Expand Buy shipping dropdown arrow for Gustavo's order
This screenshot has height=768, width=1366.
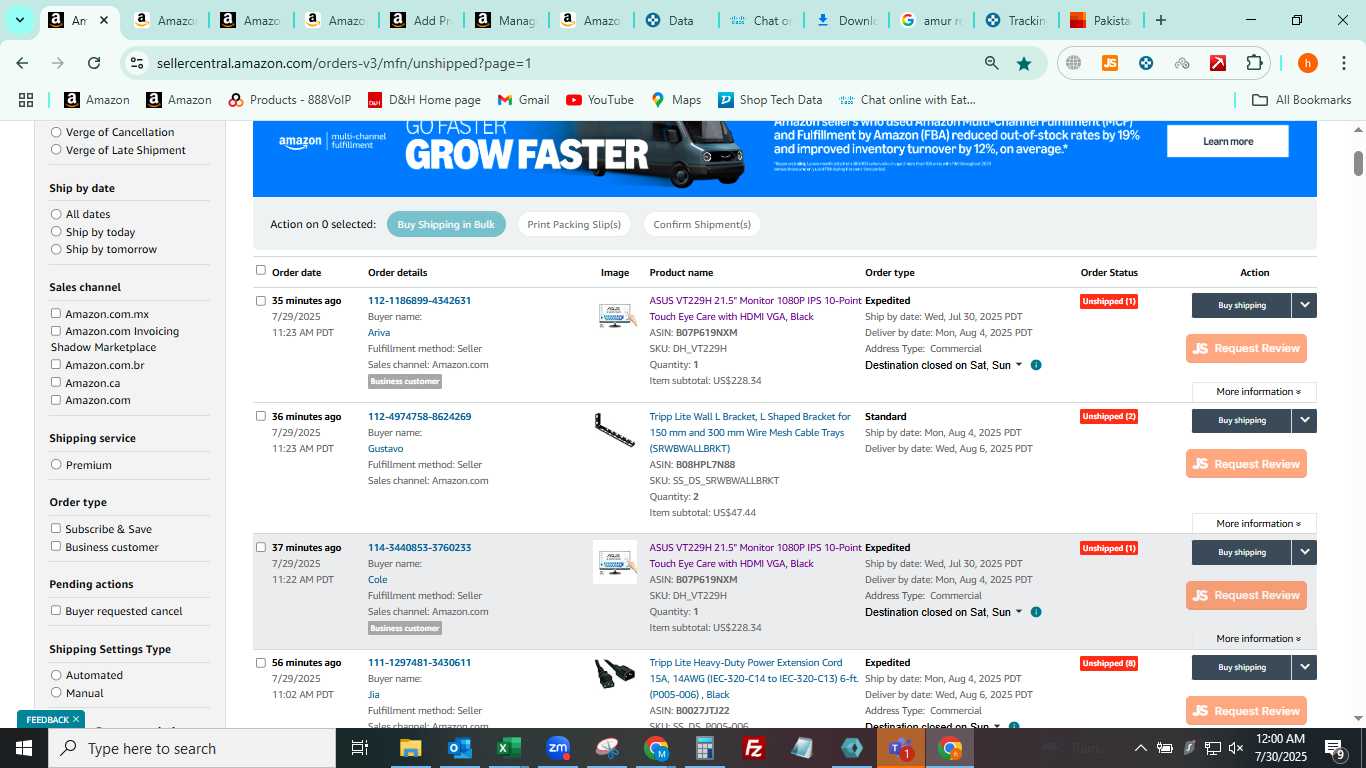(1304, 420)
